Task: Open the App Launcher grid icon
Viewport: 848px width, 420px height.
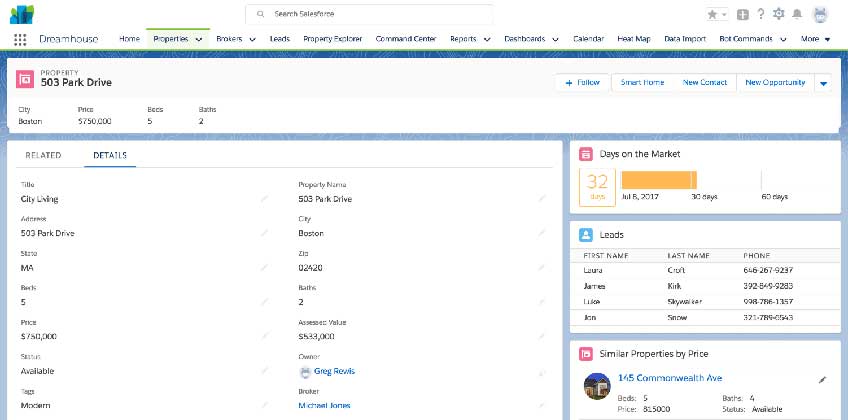Action: [20, 39]
